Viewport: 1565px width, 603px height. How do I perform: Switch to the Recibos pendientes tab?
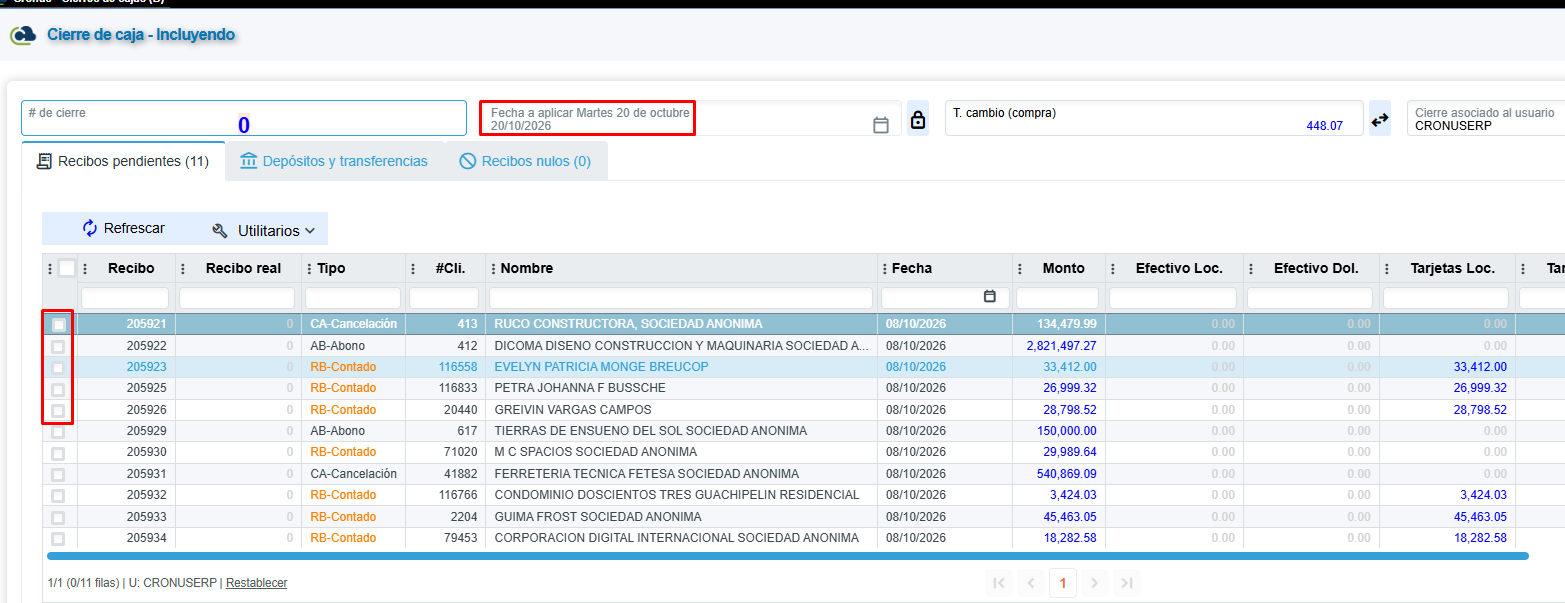123,161
